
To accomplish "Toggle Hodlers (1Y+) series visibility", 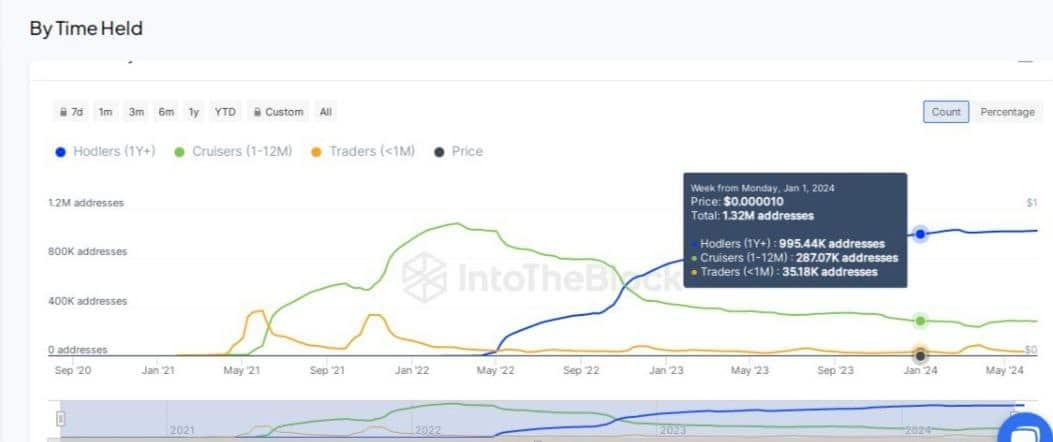I will coord(105,152).
